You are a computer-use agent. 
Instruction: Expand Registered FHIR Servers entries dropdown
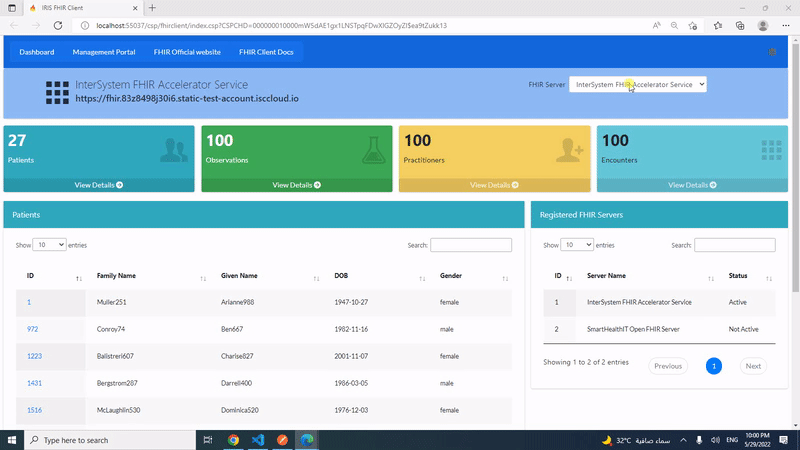[576, 244]
